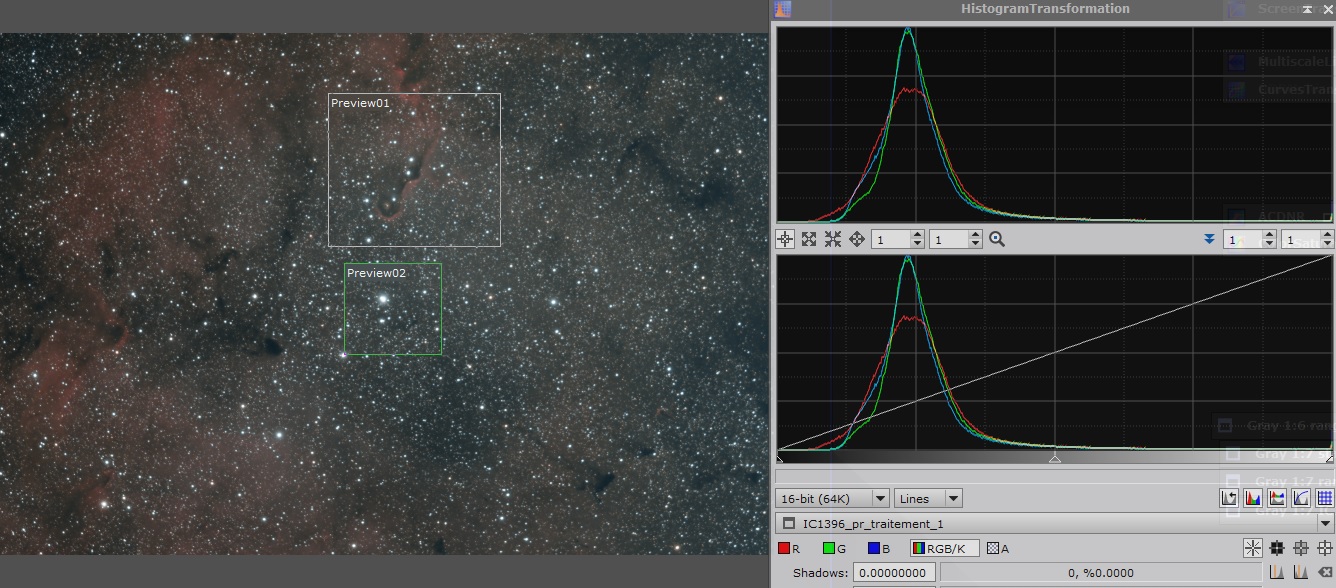Click the shadows clipping triangle slider
The height and width of the screenshot is (588, 1336).
pos(779,457)
